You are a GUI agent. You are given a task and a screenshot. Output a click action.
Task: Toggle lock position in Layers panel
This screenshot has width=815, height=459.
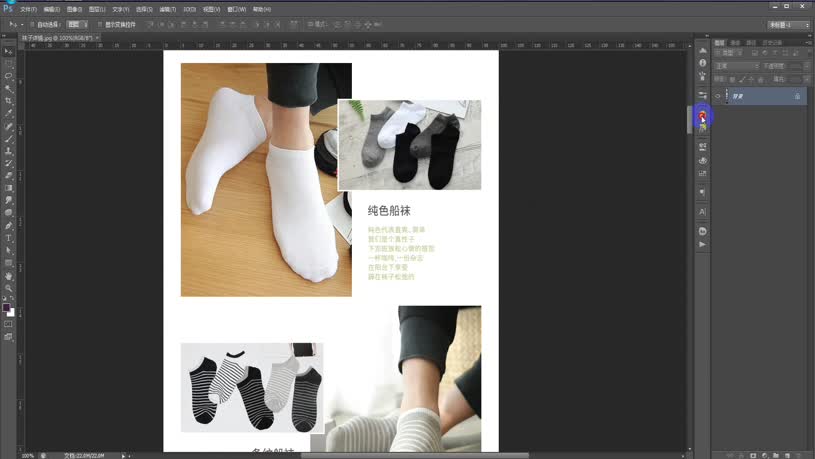(751, 80)
